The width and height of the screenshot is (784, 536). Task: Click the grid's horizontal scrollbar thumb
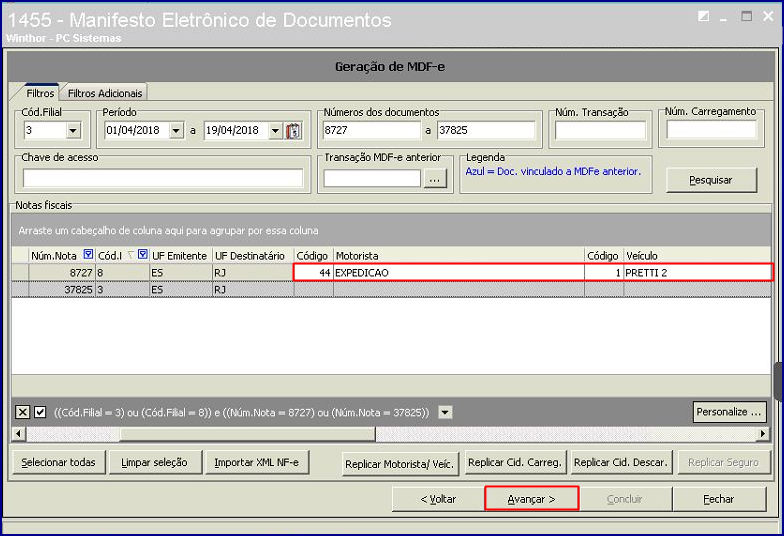click(247, 434)
